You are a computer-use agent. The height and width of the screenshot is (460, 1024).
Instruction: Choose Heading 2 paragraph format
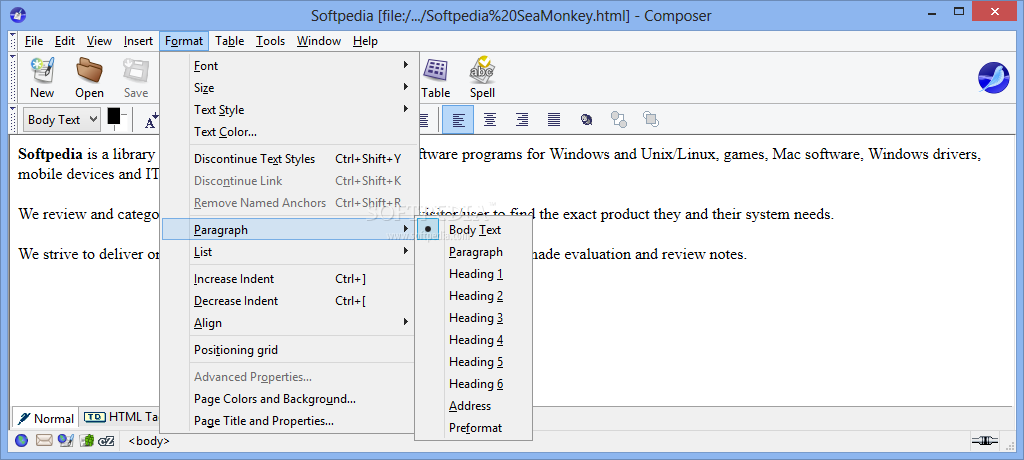click(475, 296)
